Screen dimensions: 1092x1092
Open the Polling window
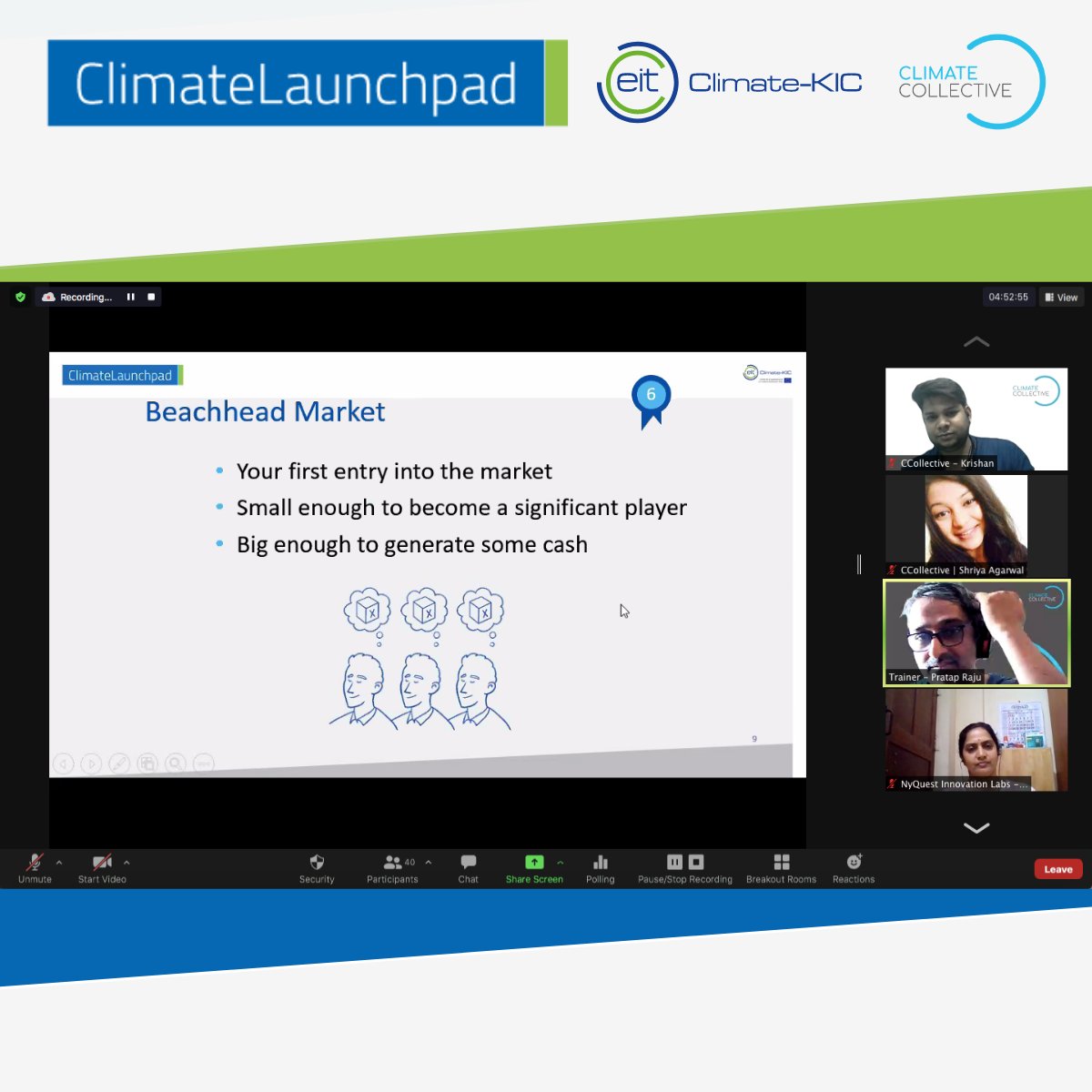pos(600,868)
